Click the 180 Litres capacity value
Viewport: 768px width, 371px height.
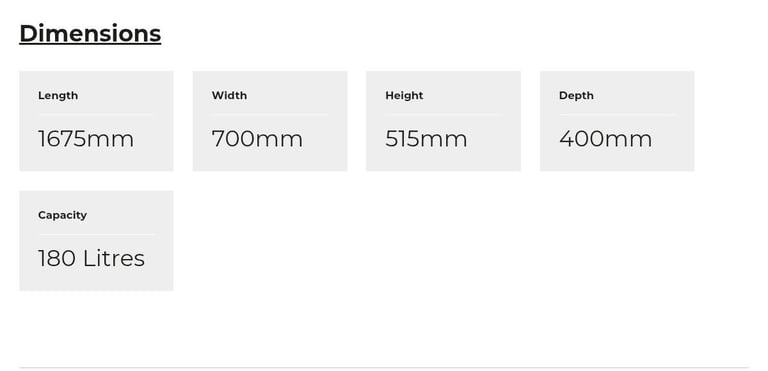92,258
